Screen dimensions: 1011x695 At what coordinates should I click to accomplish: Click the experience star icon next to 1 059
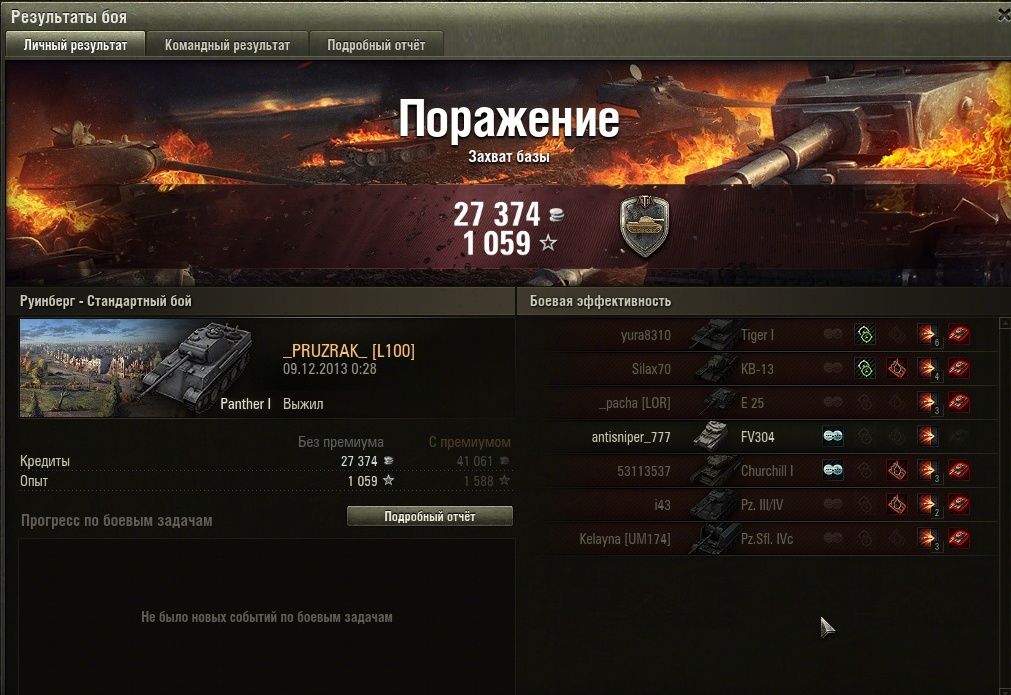click(x=548, y=243)
